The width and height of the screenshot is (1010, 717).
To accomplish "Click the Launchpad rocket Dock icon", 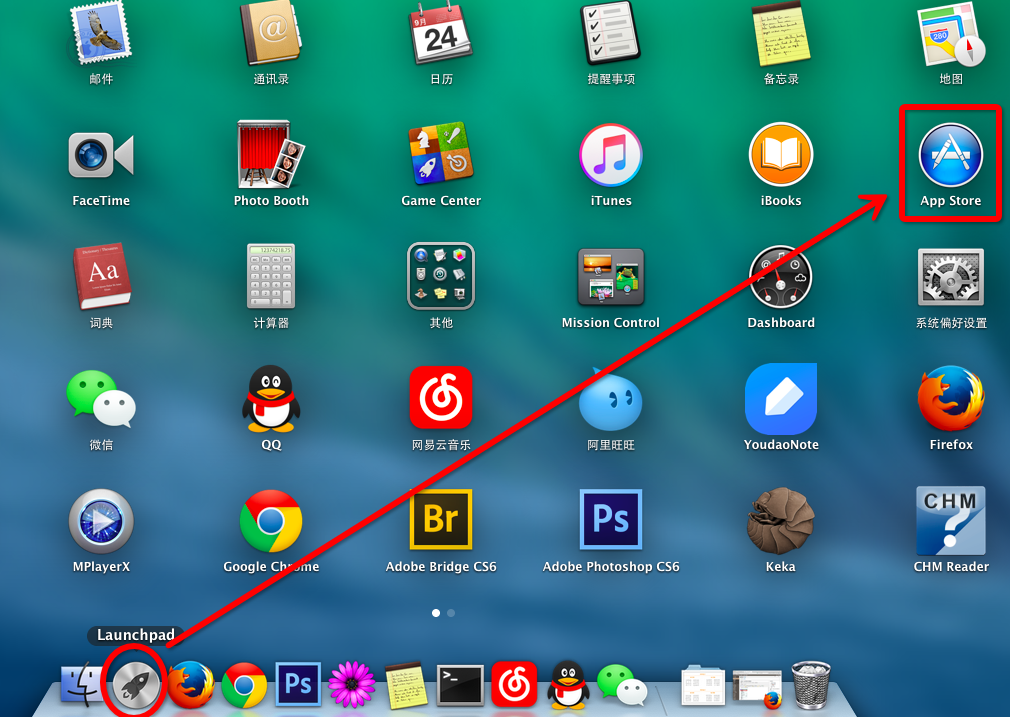I will pyautogui.click(x=135, y=686).
